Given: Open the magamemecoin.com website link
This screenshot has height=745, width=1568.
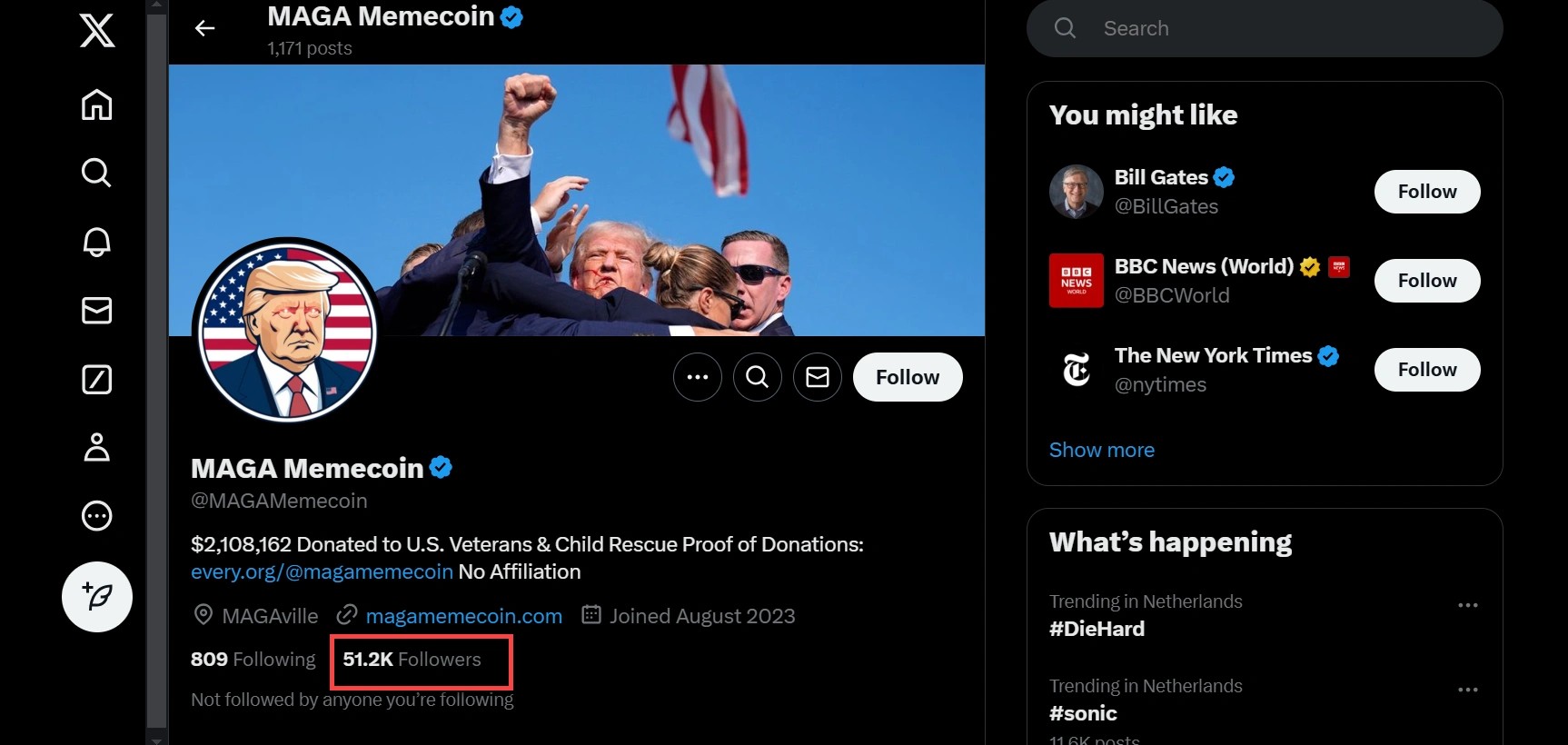Looking at the screenshot, I should tap(463, 616).
